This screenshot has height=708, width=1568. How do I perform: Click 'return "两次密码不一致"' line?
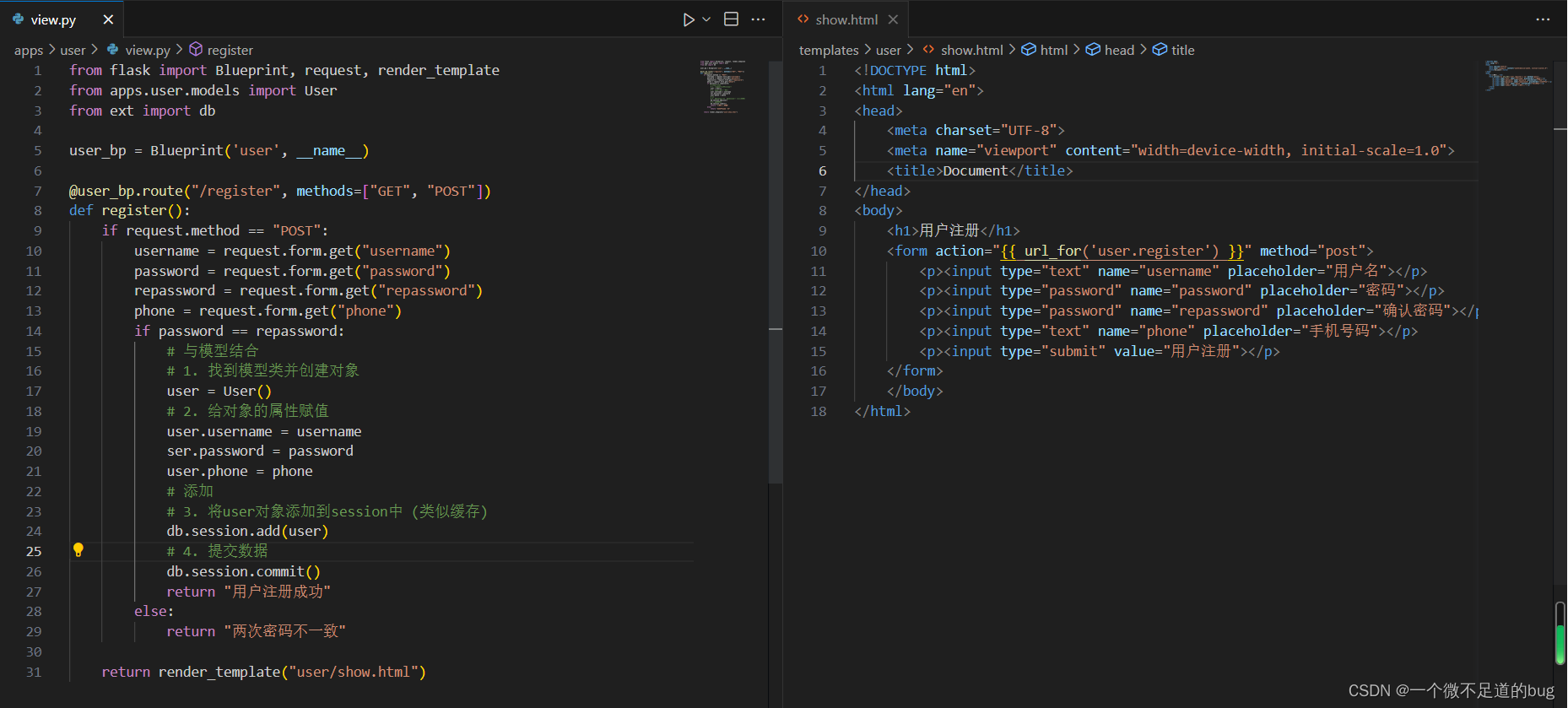pos(256,631)
